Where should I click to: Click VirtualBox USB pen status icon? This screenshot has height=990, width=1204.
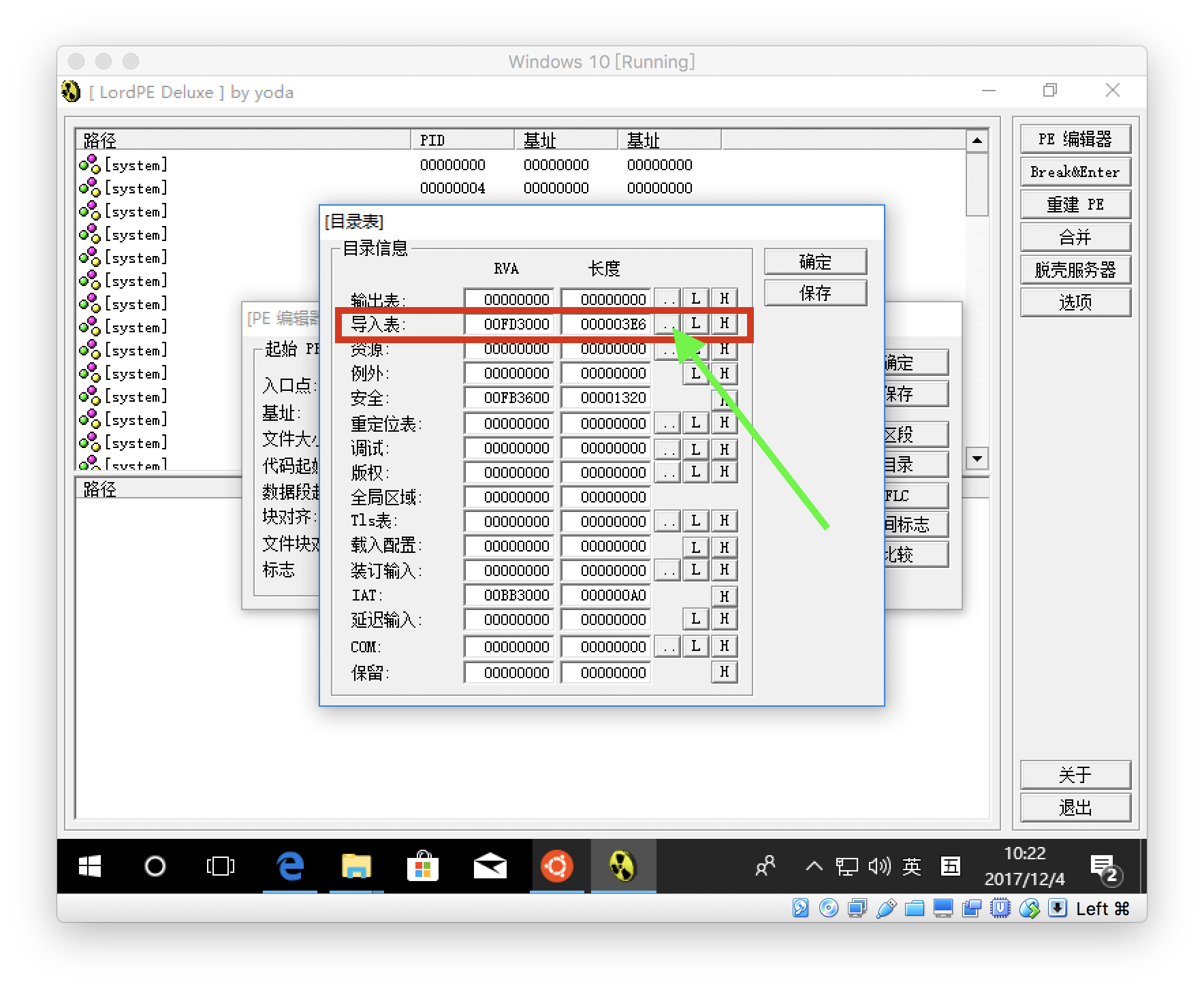(886, 908)
